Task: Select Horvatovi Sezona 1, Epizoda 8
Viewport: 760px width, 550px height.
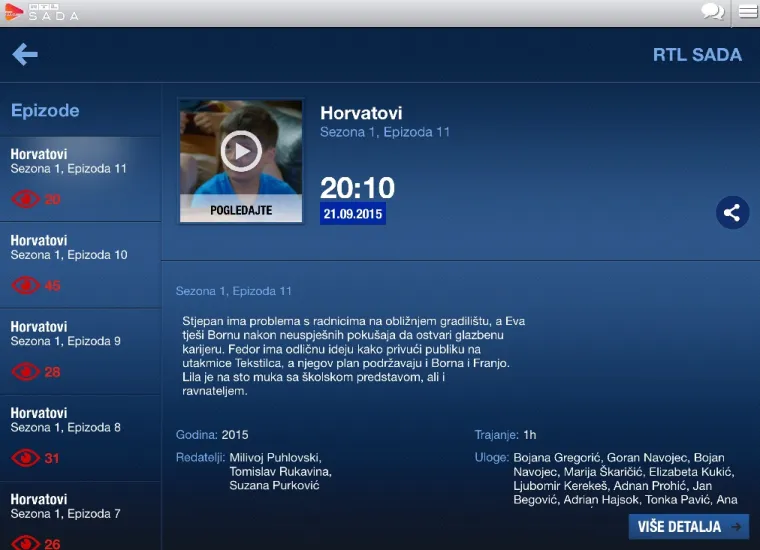Action: [x=80, y=438]
